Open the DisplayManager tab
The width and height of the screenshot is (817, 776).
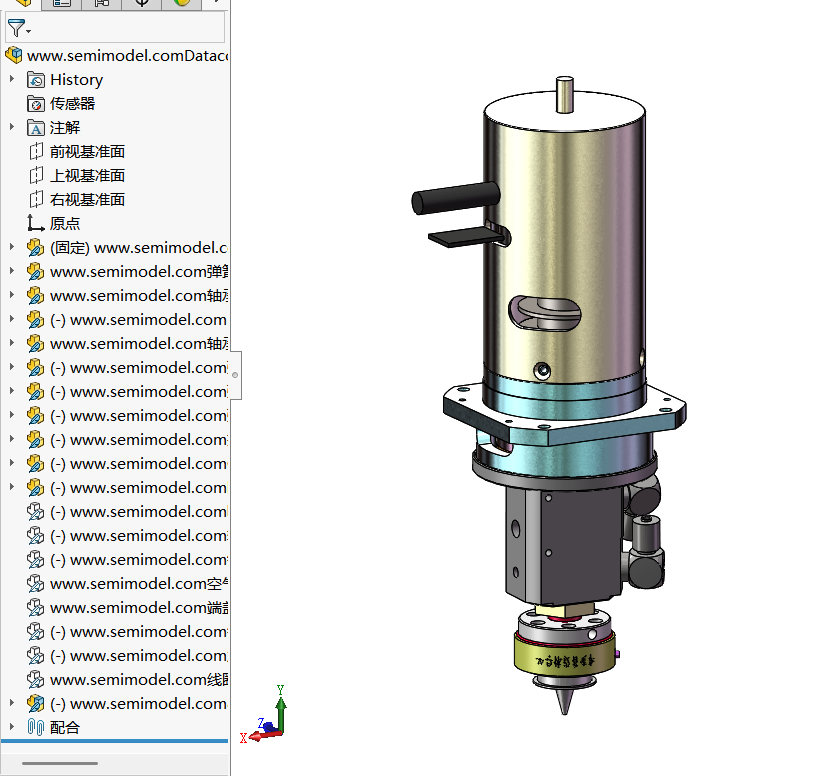[182, 4]
